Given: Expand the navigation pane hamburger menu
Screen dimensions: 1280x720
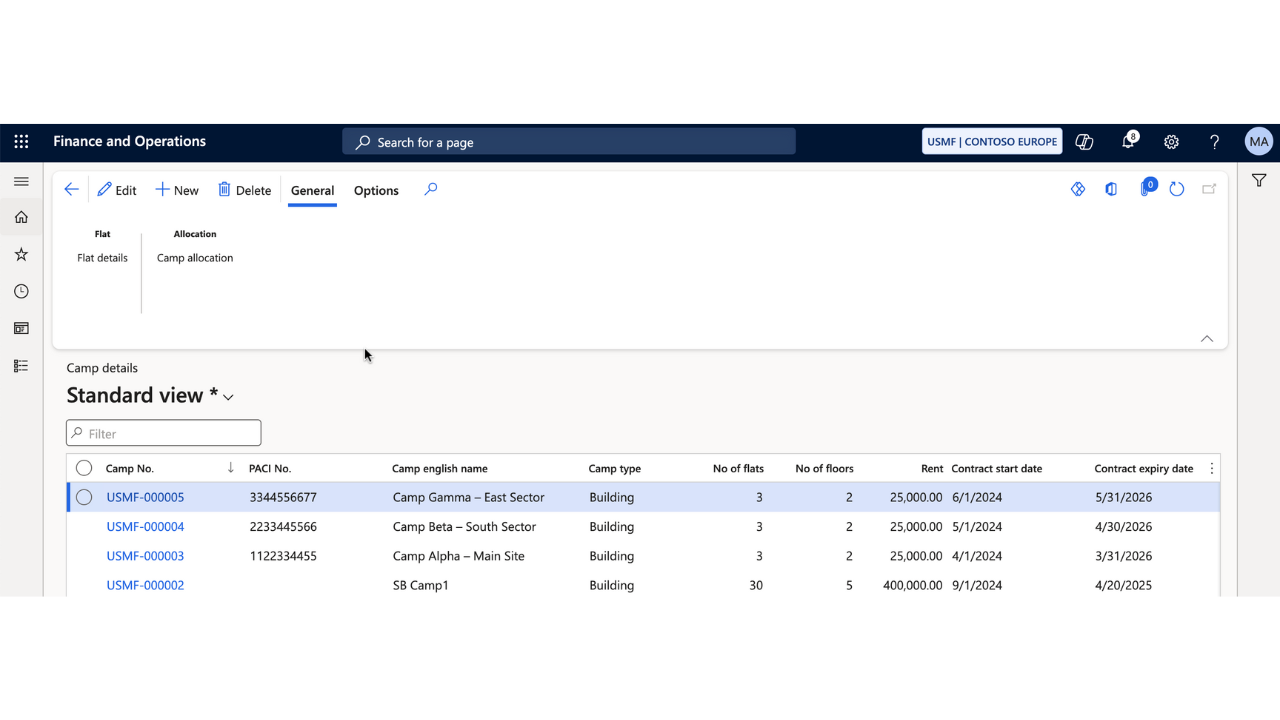Looking at the screenshot, I should [x=21, y=181].
